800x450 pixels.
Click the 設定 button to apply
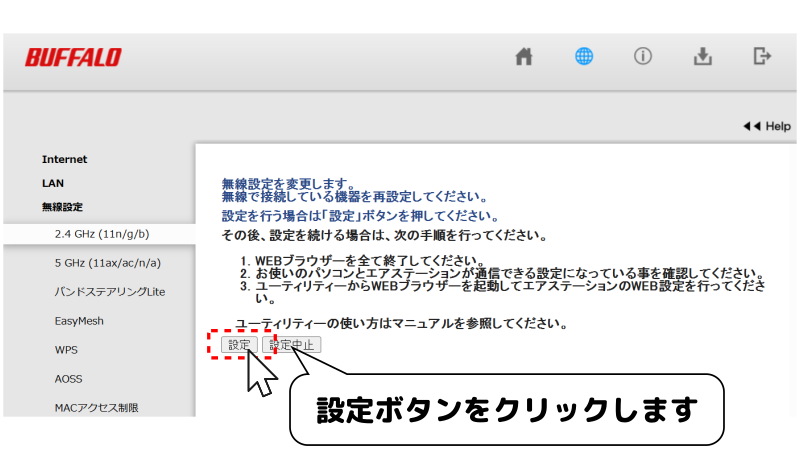[x=239, y=345]
